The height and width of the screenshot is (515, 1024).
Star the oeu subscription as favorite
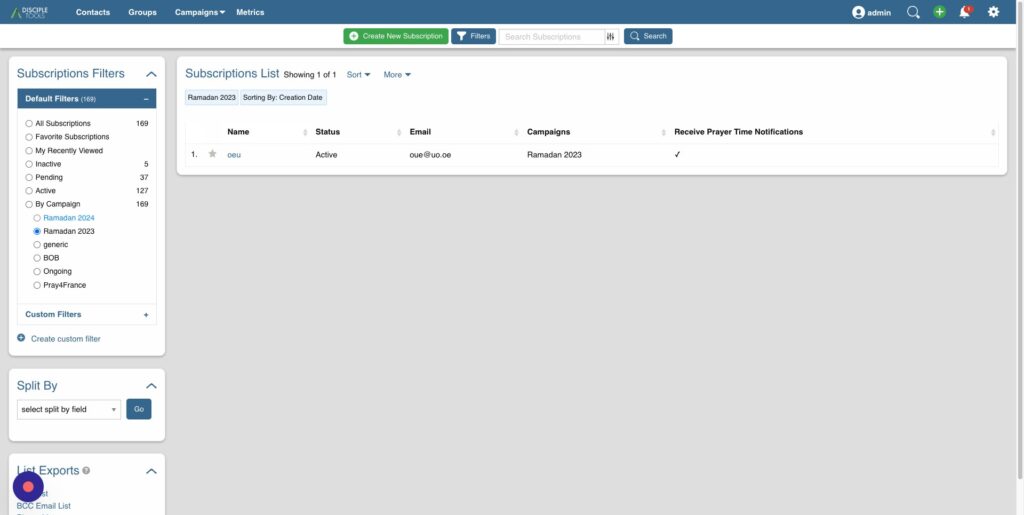212,154
